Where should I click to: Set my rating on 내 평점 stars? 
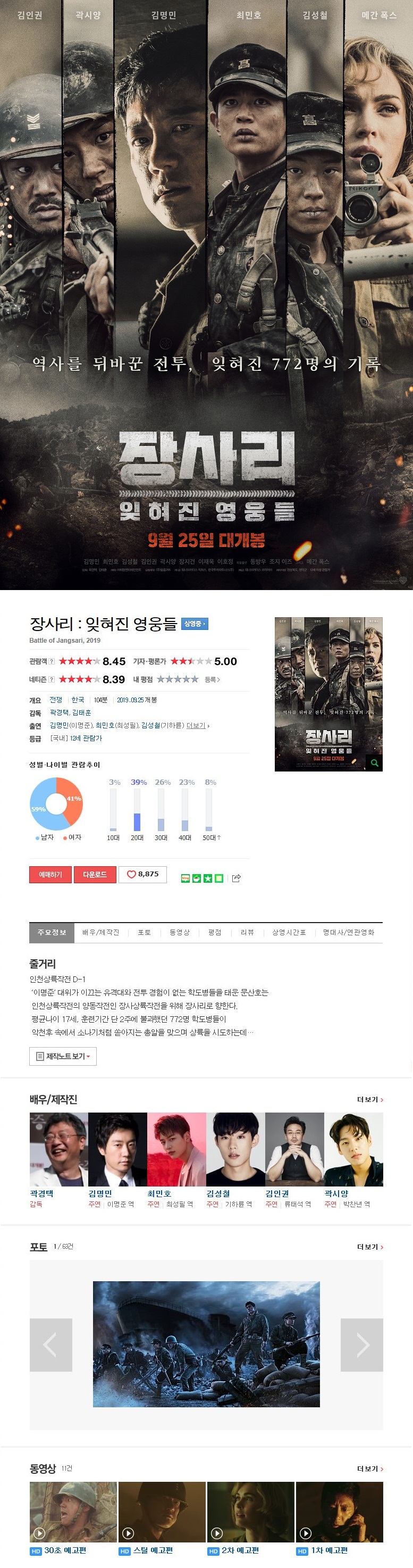(178, 679)
